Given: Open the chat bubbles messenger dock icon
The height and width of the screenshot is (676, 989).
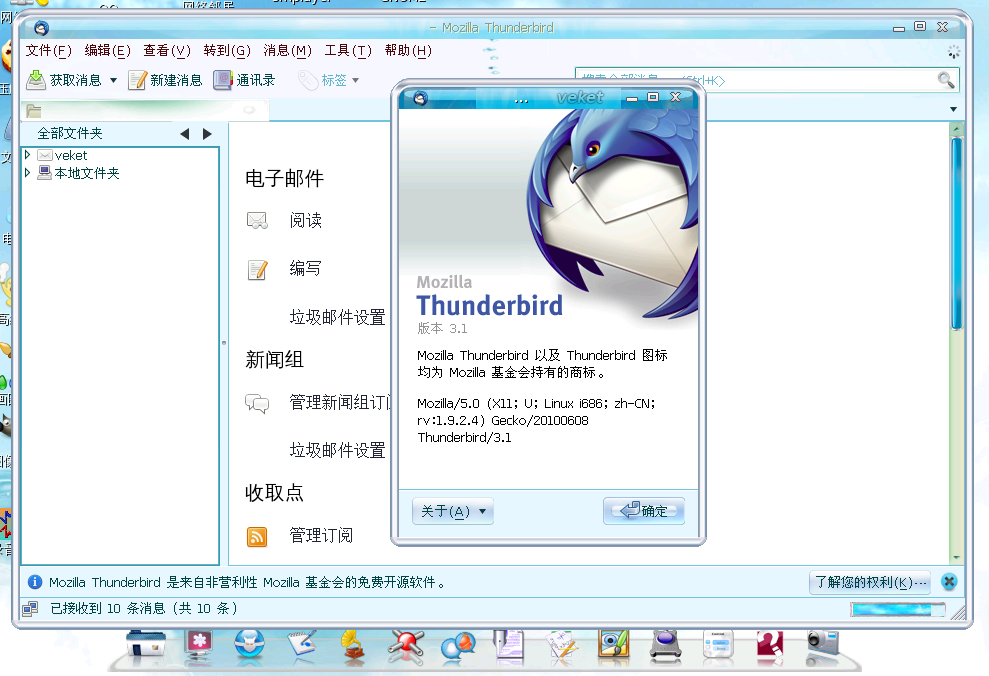Looking at the screenshot, I should (458, 646).
